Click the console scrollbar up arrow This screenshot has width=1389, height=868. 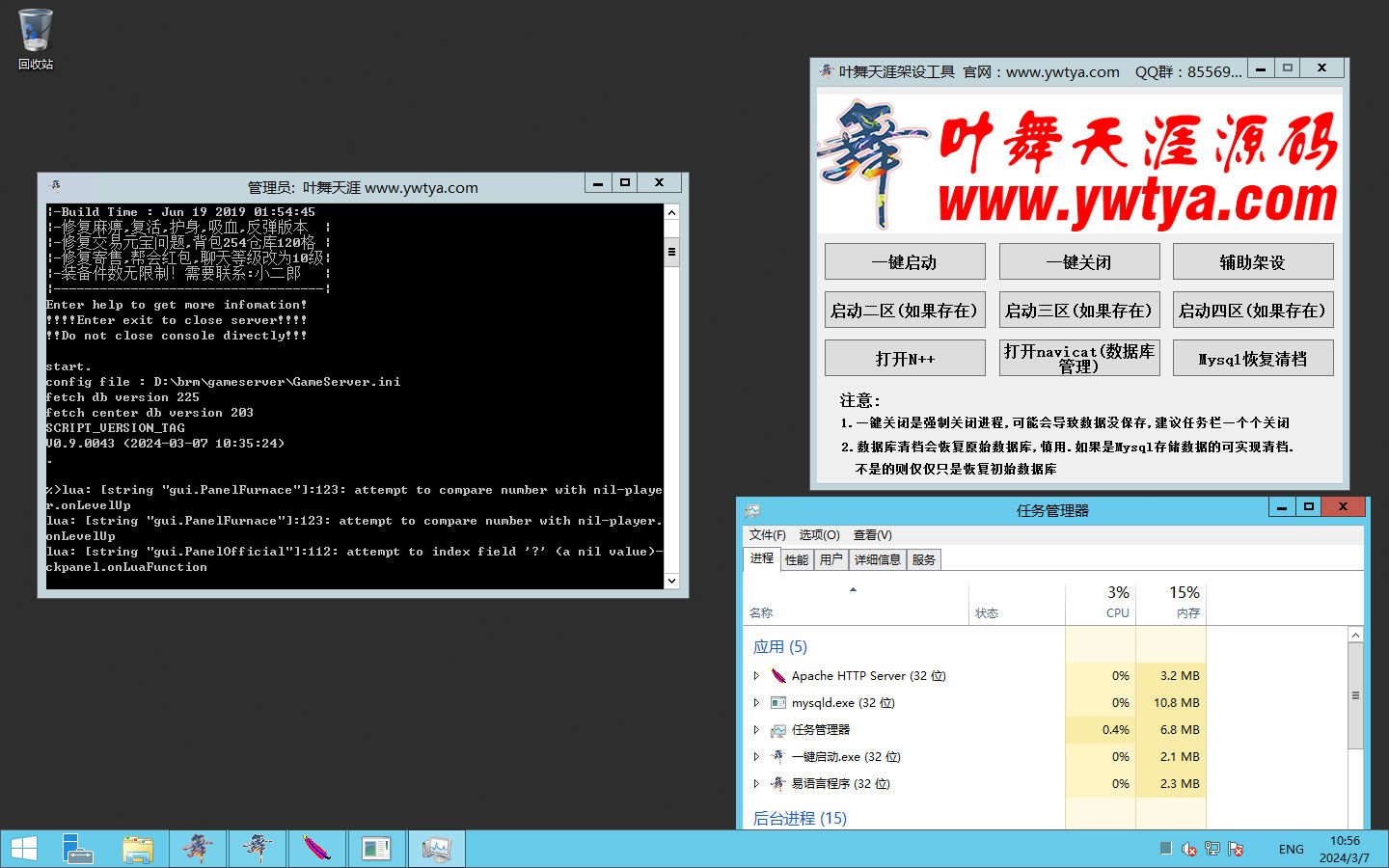click(671, 212)
